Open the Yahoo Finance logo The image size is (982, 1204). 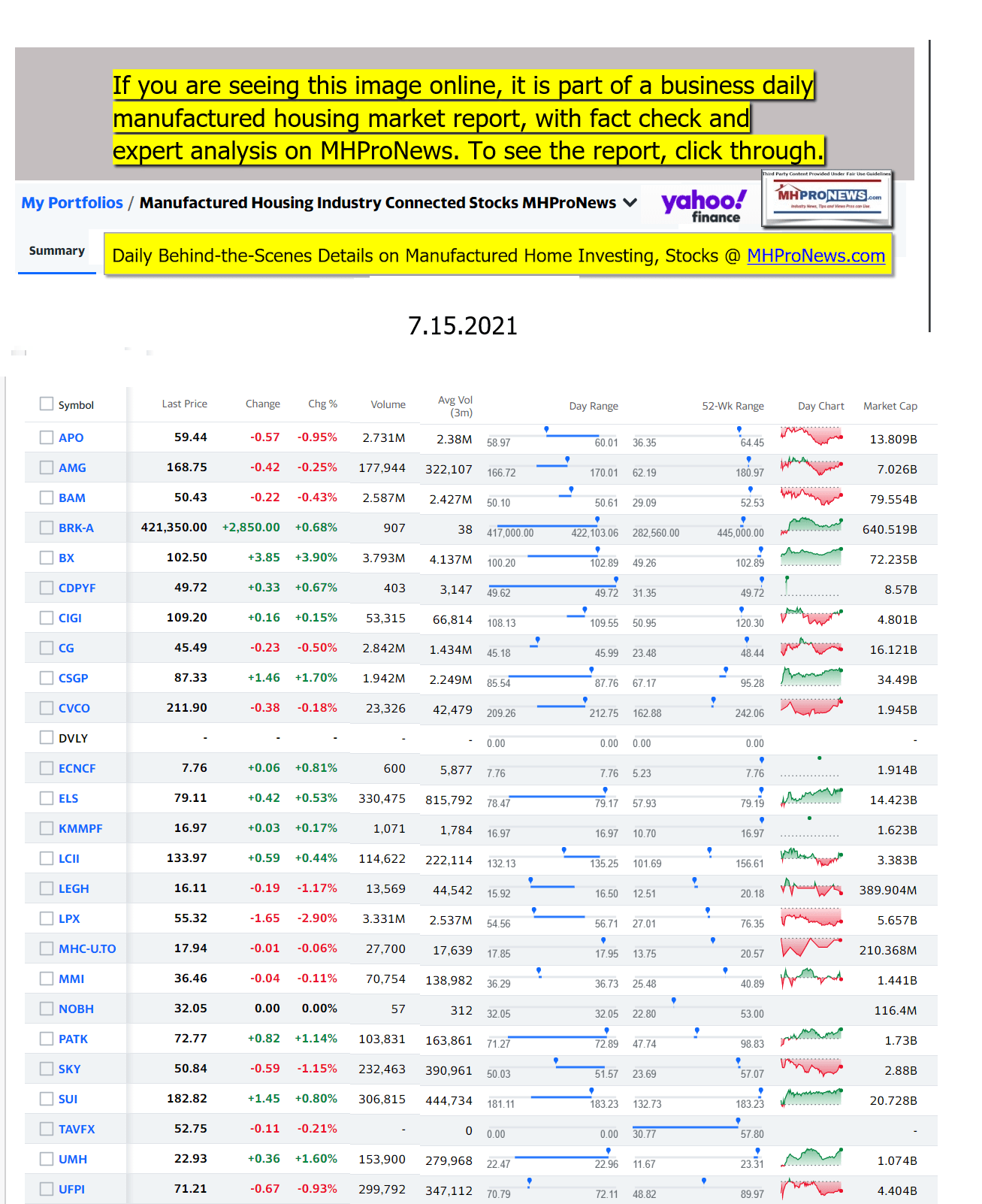tap(704, 206)
